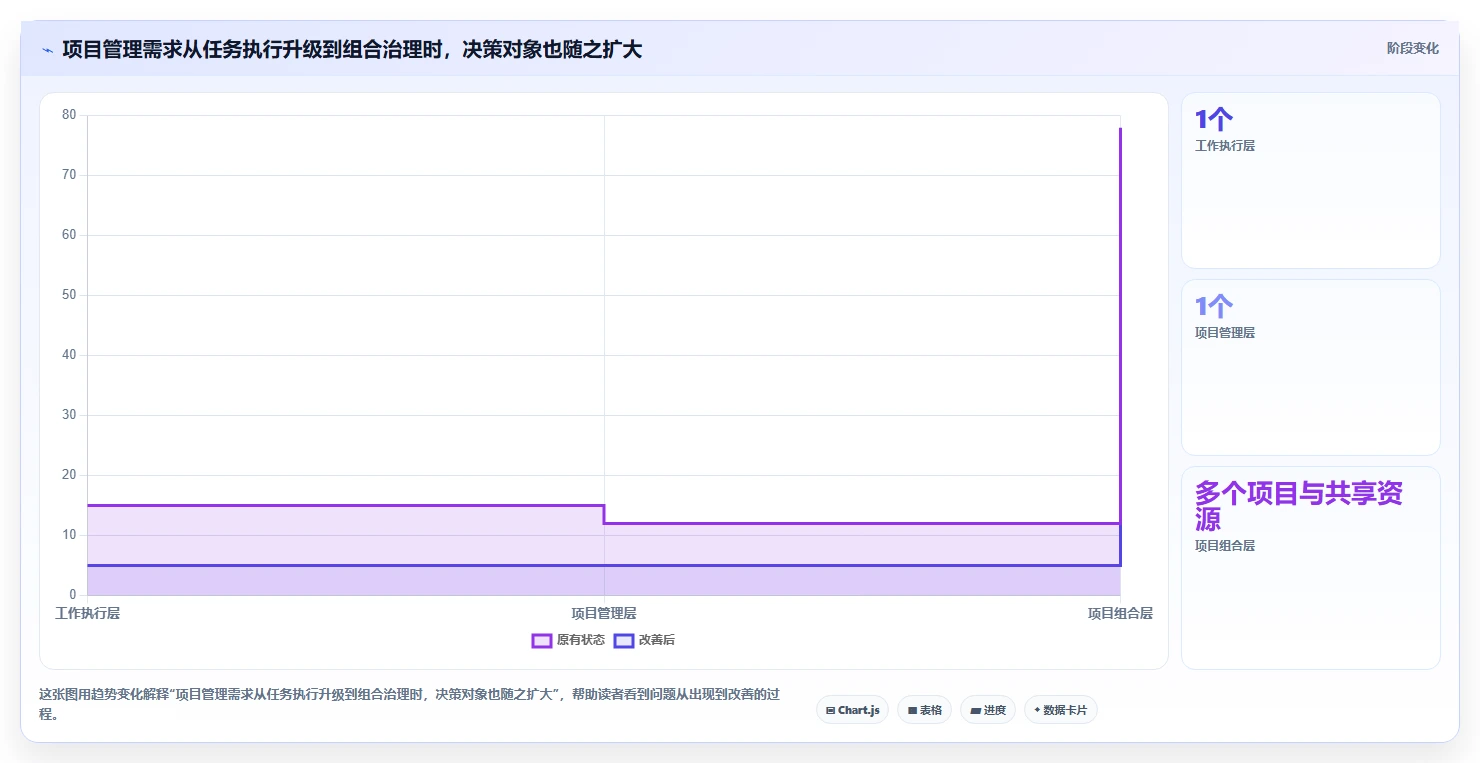Click the y-axis value 30
Viewport: 1480px width, 763px height.
(69, 415)
